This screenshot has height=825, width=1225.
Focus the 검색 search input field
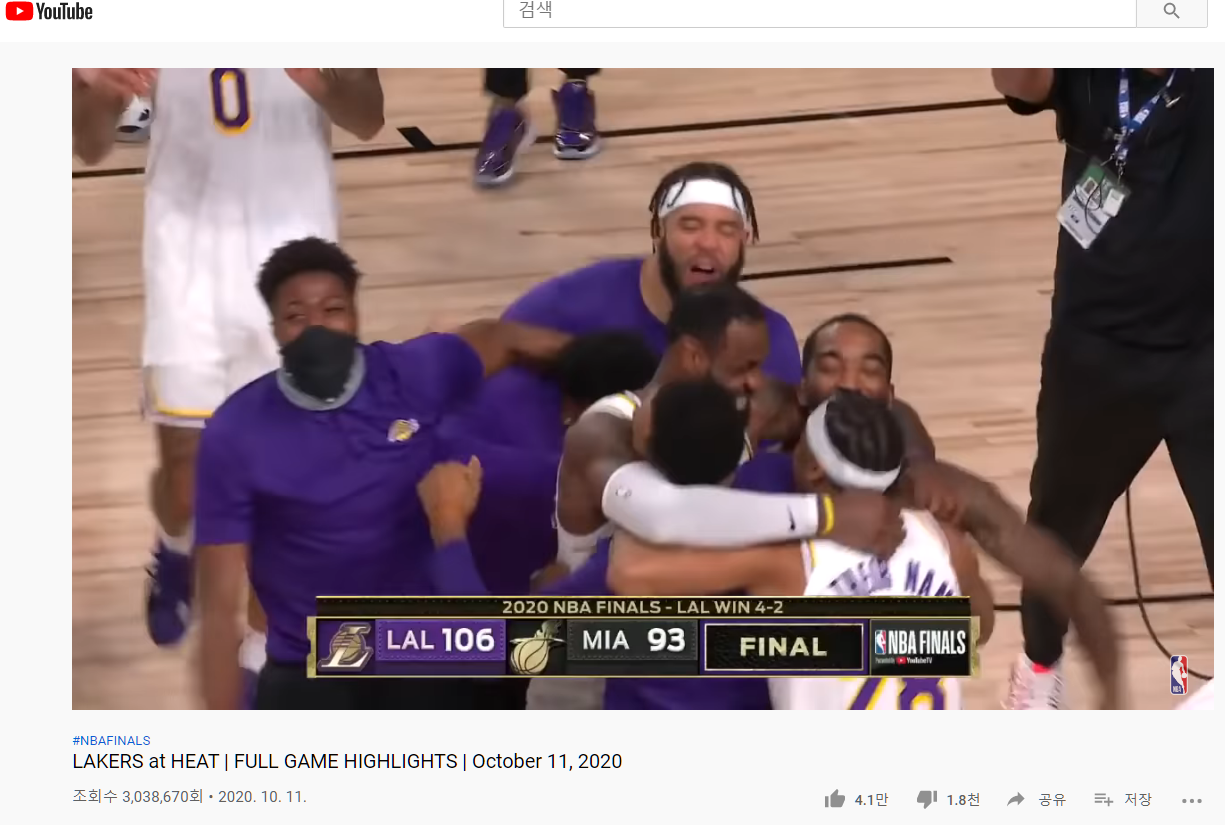point(820,12)
